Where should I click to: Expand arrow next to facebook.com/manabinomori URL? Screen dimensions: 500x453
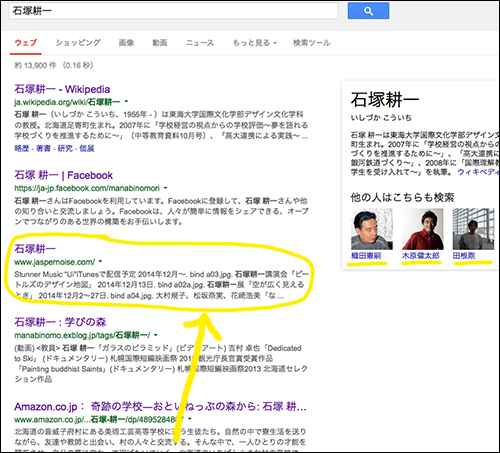click(165, 188)
